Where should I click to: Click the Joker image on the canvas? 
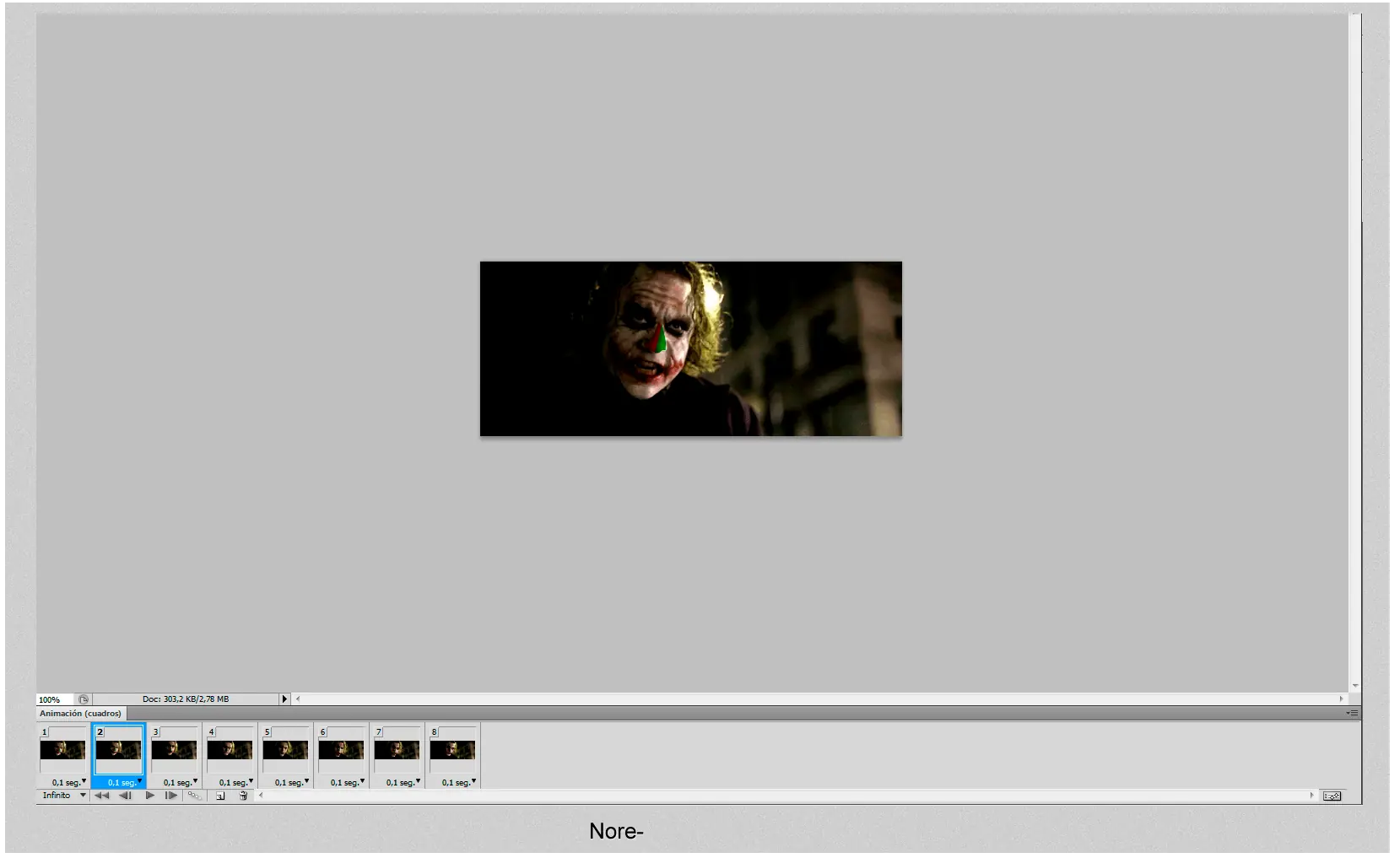click(691, 349)
